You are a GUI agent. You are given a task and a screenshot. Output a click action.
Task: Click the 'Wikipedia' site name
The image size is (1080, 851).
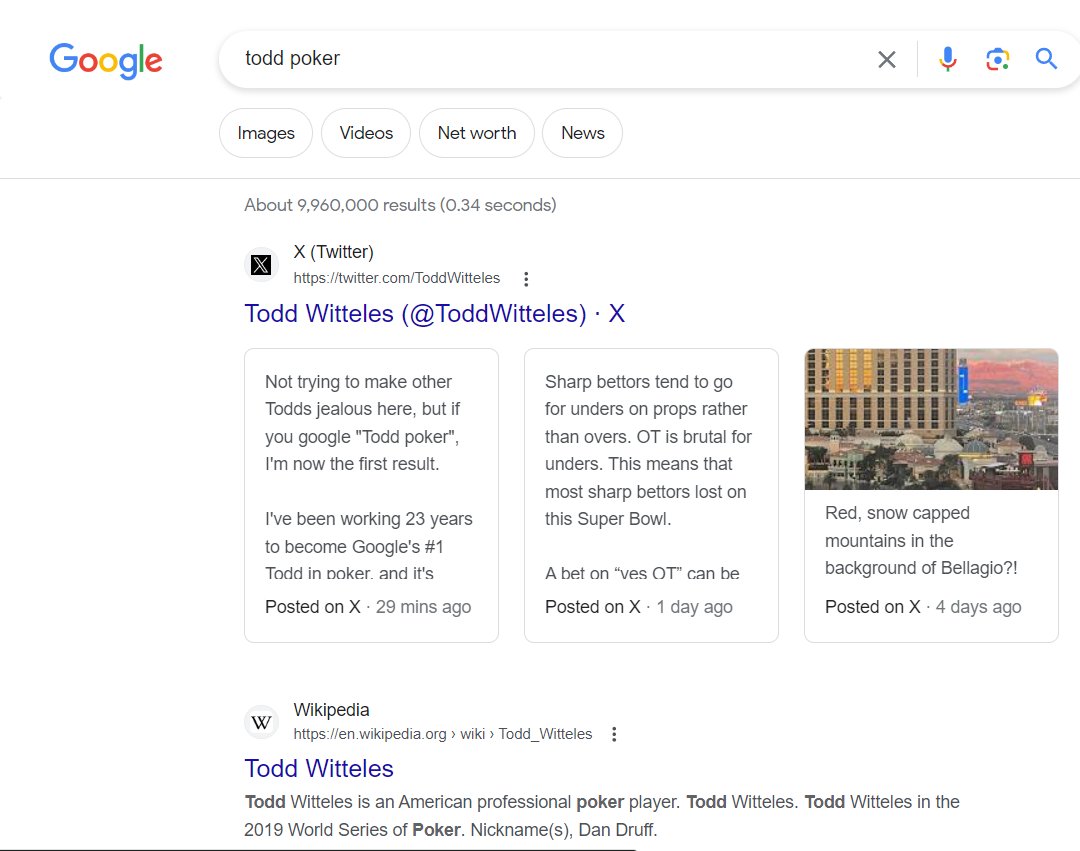pyautogui.click(x=331, y=709)
